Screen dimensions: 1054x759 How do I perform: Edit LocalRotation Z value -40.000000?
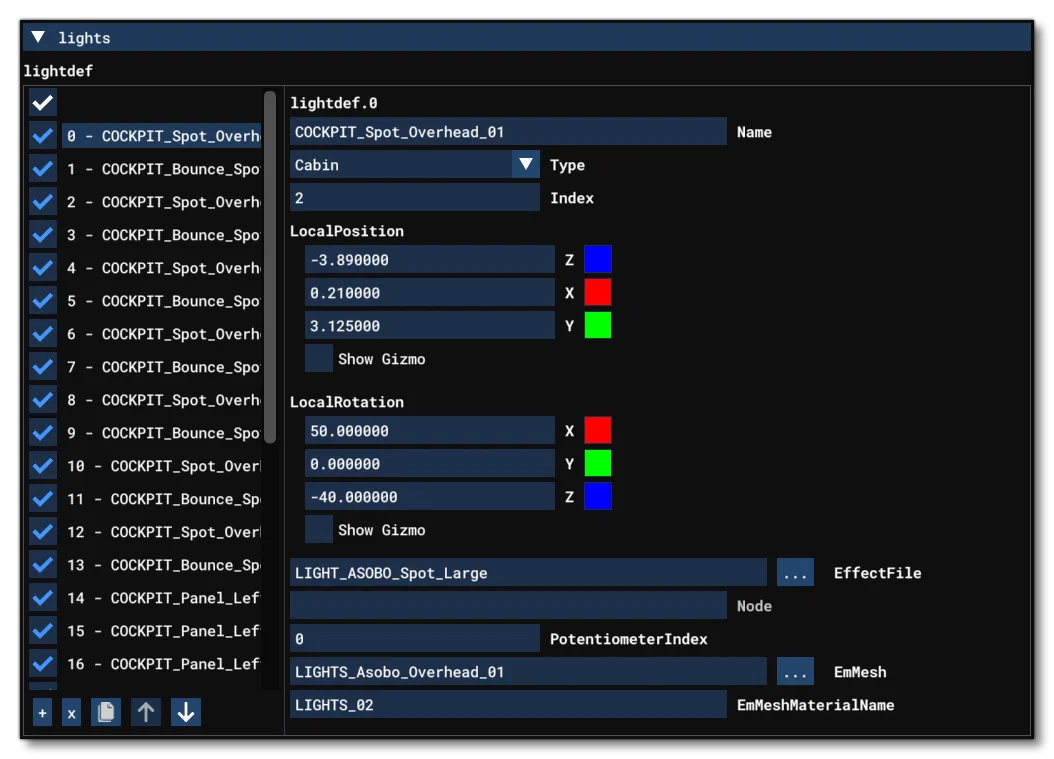[430, 496]
